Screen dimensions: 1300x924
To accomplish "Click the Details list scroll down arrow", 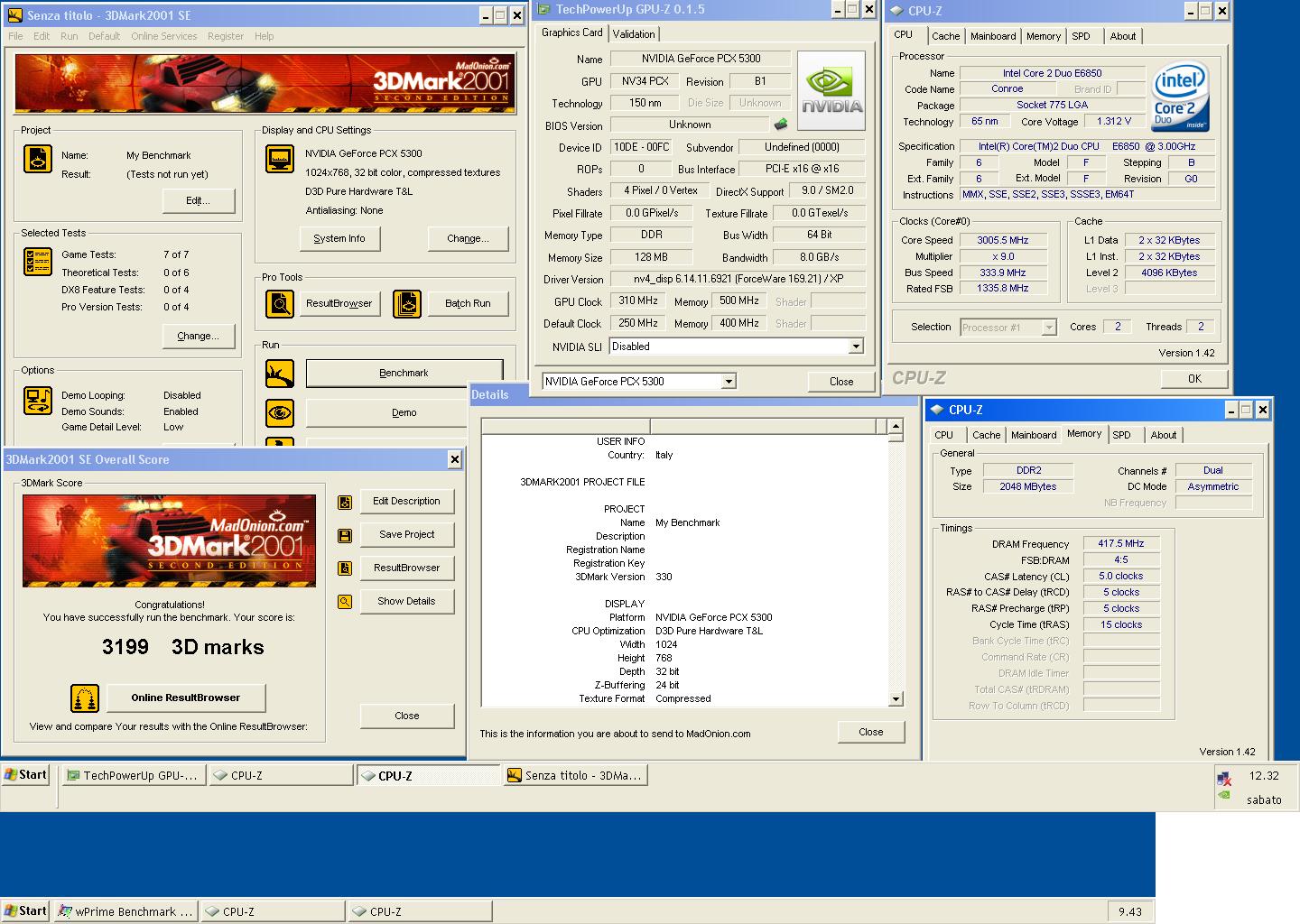I will click(896, 698).
